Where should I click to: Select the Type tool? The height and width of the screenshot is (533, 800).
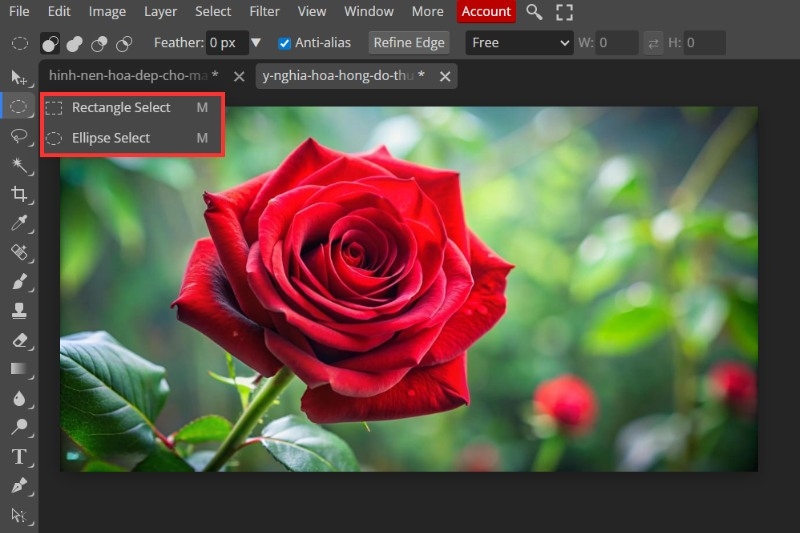point(19,456)
